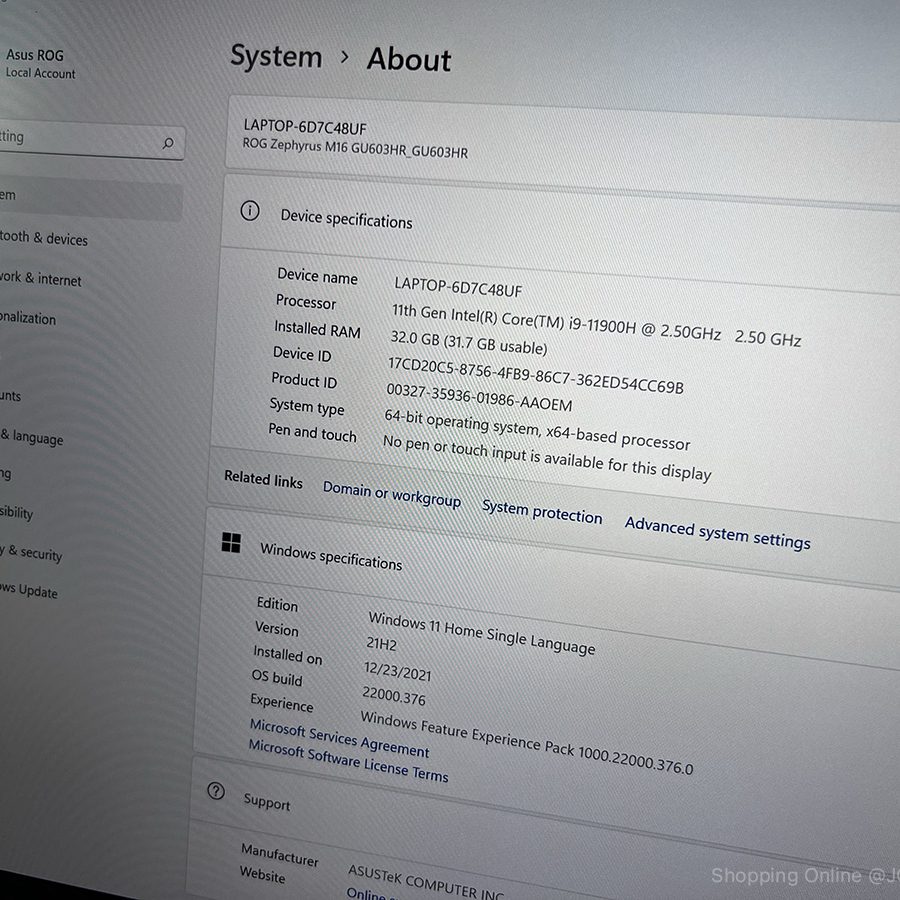900x900 pixels.
Task: Open the Asus ROG Local Account profile
Action: (40, 63)
